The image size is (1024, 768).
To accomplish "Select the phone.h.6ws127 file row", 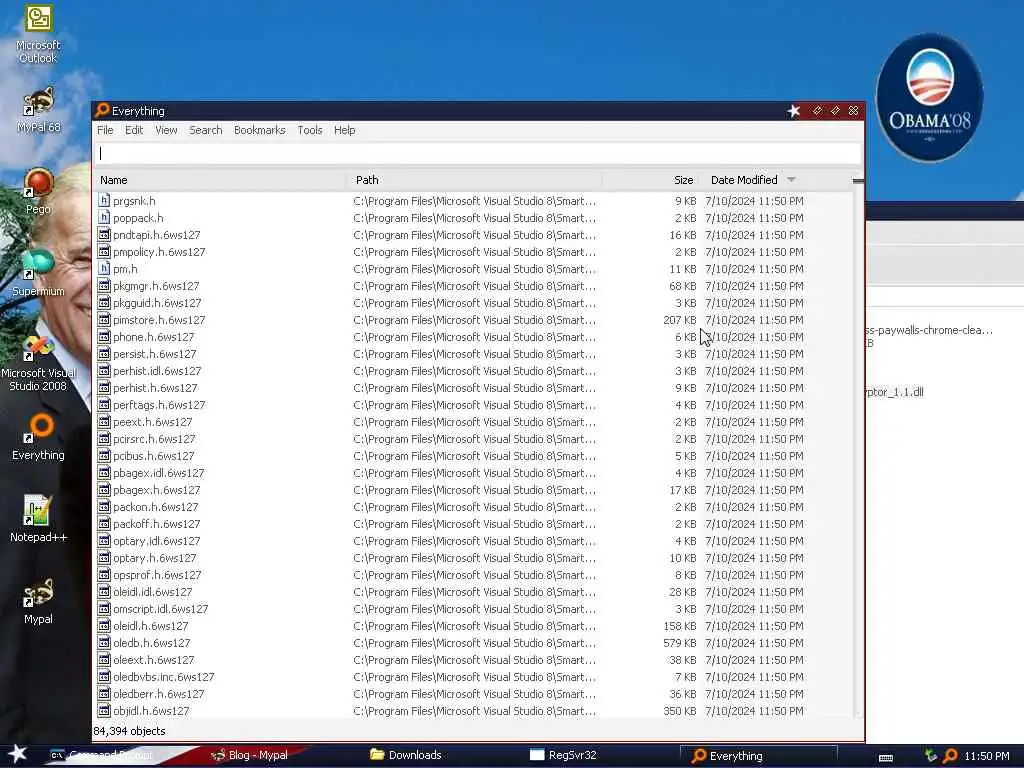I will pyautogui.click(x=473, y=336).
